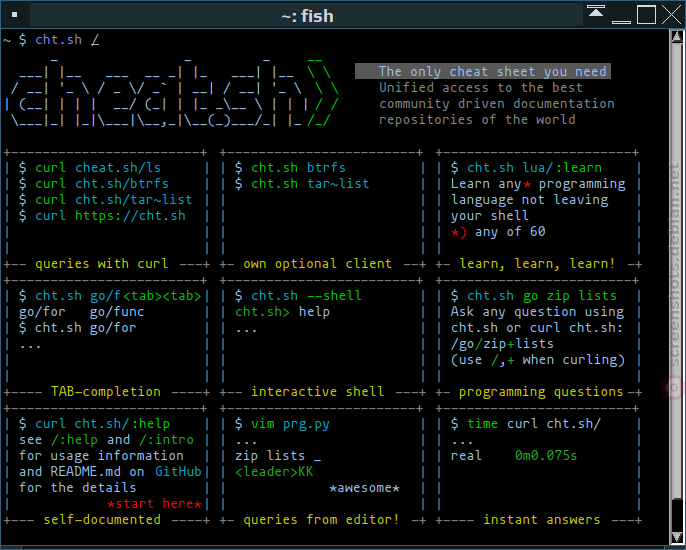Click the 'queries with curl' caption
Viewport: 686px width, 550px height.
coord(102,264)
